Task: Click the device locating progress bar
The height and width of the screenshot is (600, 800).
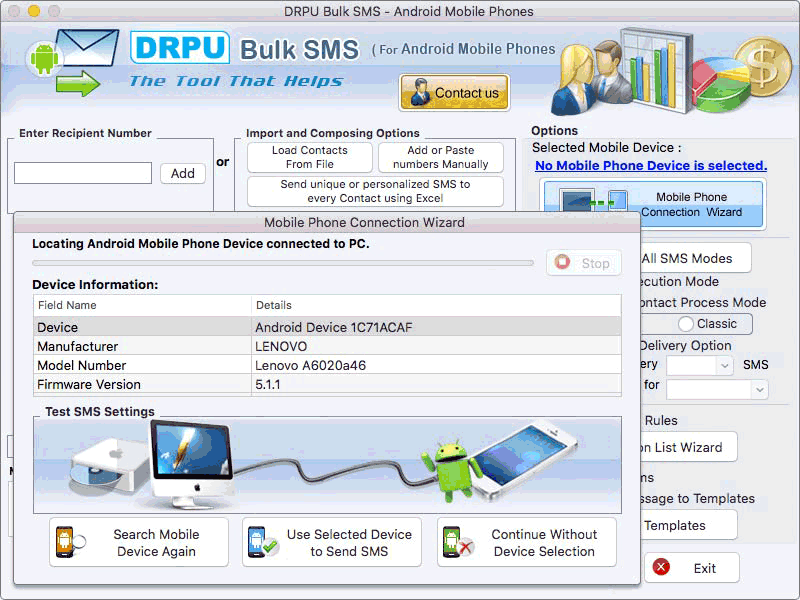Action: 283,263
